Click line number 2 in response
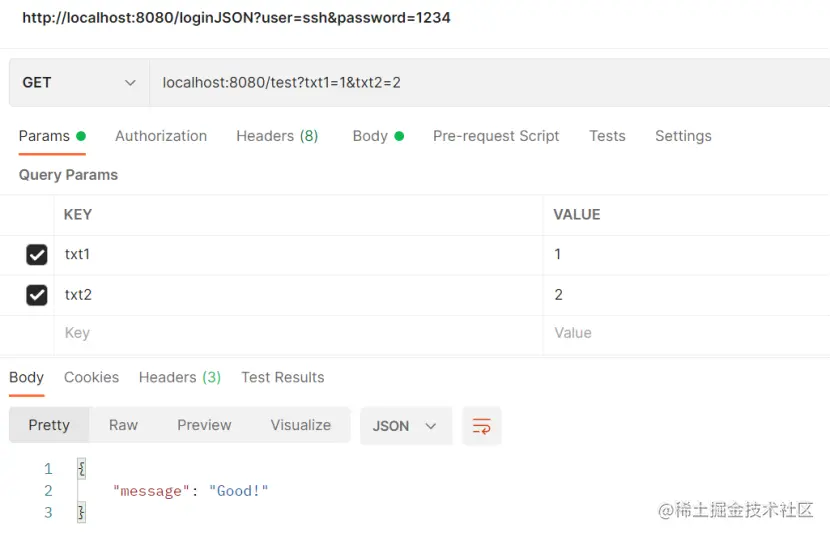Screen dimensions: 831x537 coord(48,491)
